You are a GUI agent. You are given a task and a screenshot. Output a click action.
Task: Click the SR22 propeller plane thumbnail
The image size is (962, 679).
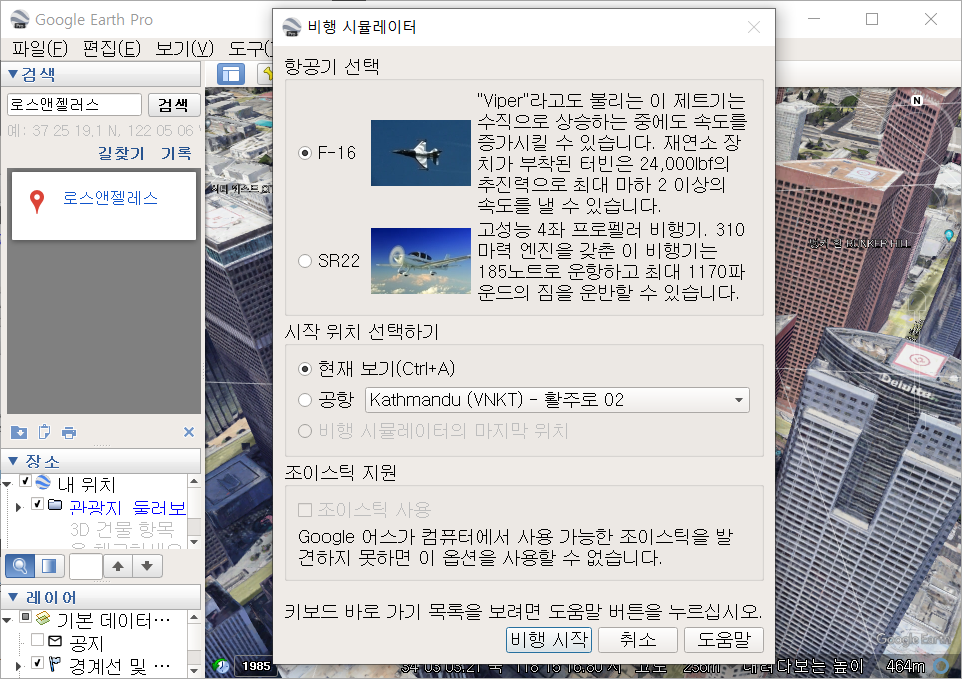[420, 261]
